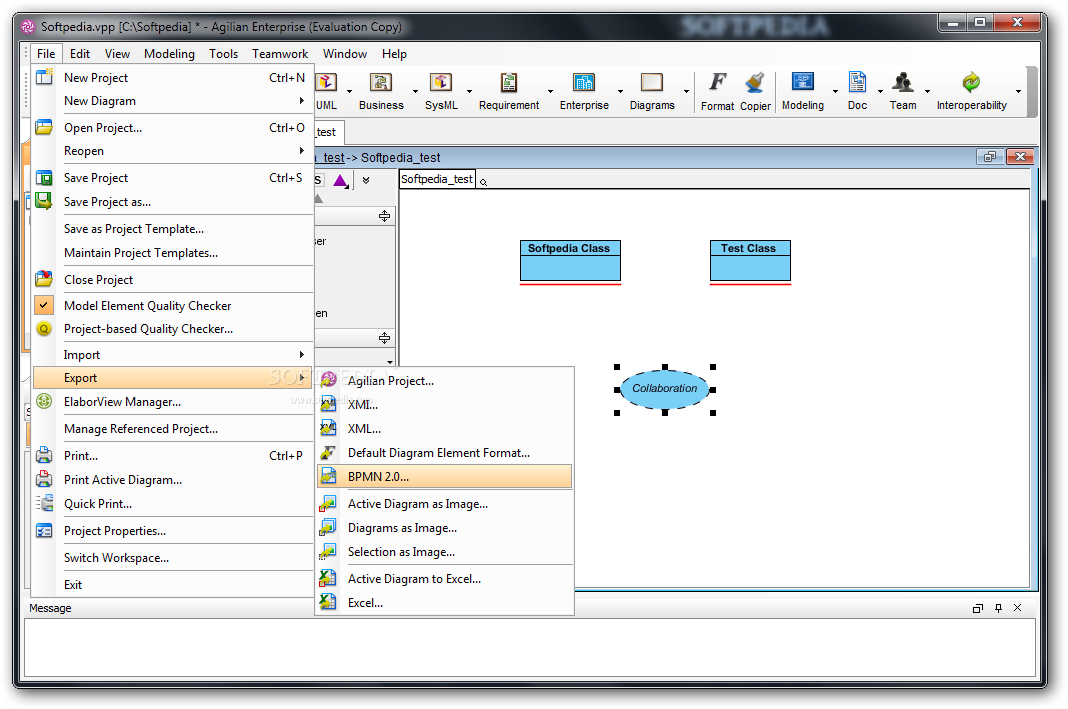Click the Message pane text area
1068x709 pixels.
[530, 647]
